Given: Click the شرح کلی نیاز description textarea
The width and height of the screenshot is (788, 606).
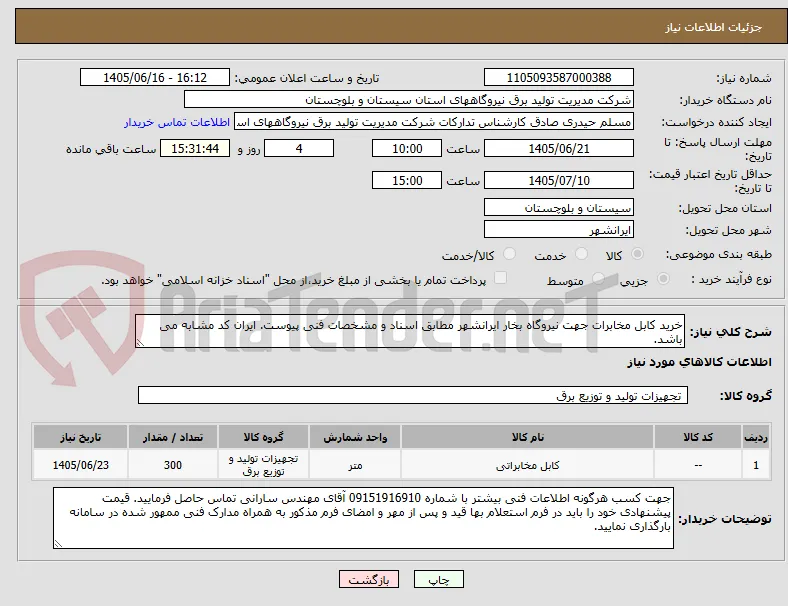Looking at the screenshot, I should point(410,331).
